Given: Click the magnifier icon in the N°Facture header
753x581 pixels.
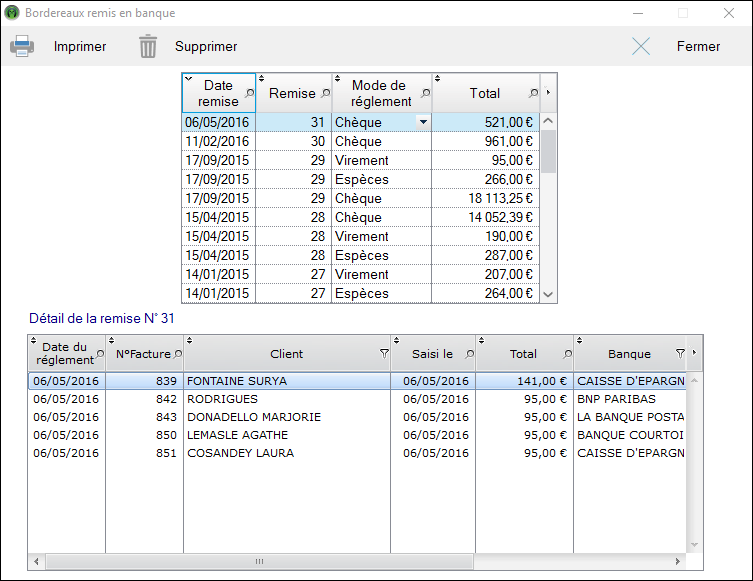Looking at the screenshot, I should (178, 354).
